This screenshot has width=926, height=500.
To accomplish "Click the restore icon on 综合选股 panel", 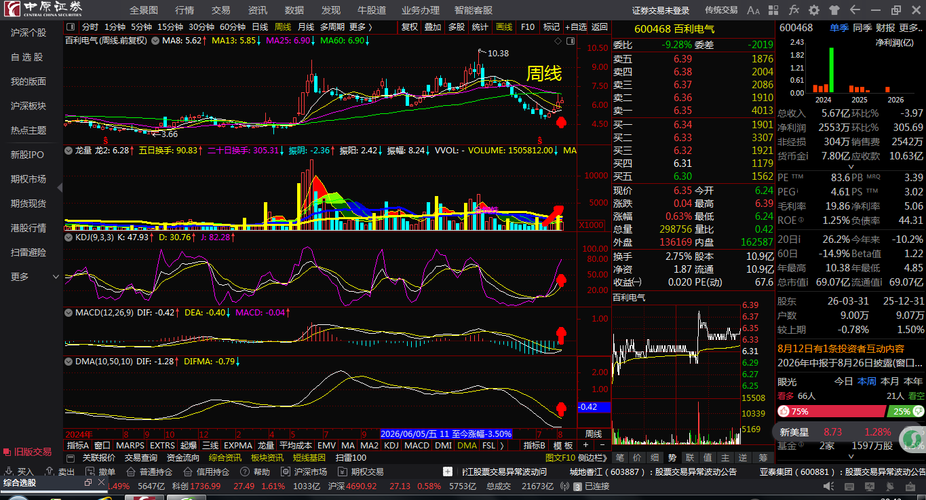I will coord(88,482).
